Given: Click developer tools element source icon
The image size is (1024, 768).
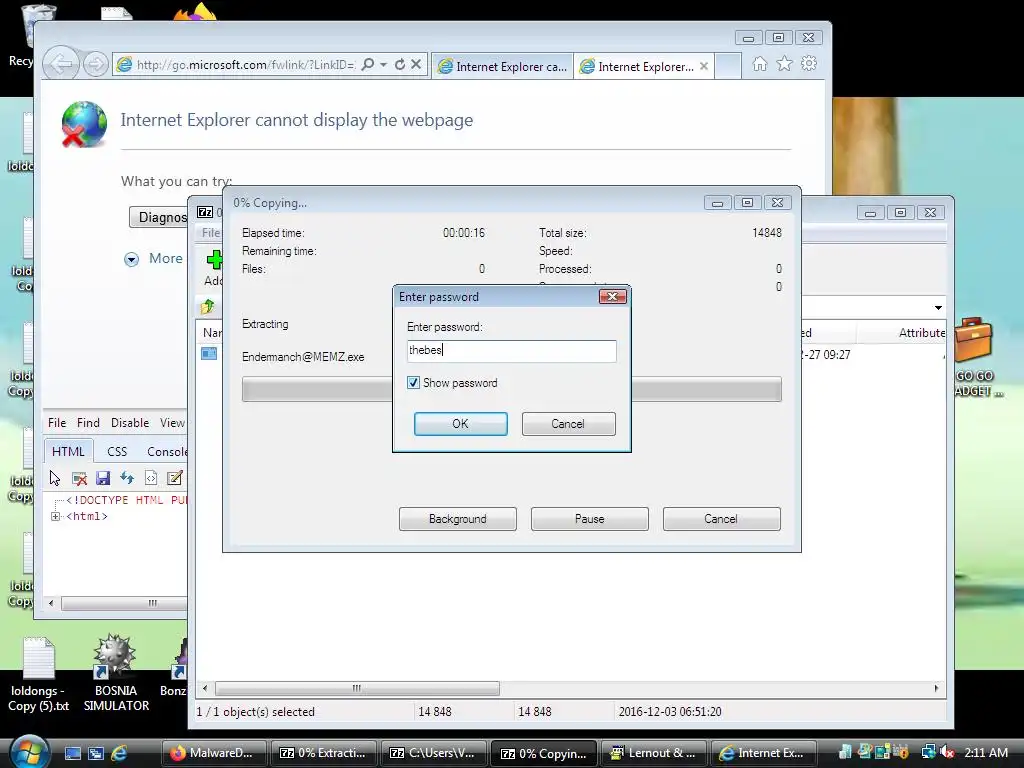Looking at the screenshot, I should pyautogui.click(x=151, y=478).
